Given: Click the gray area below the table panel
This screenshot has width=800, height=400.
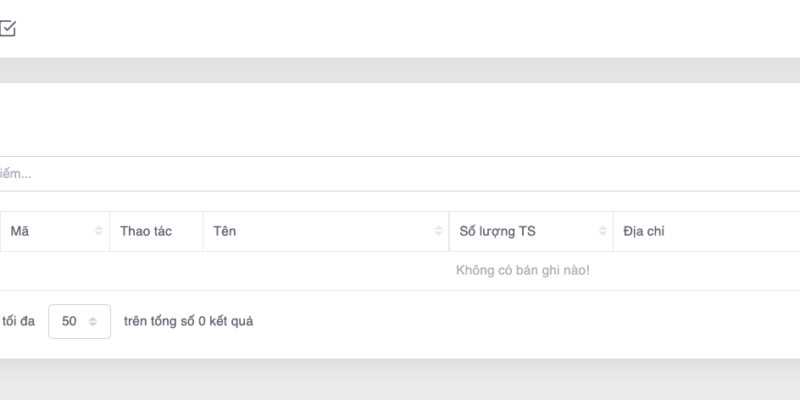Looking at the screenshot, I should click(400, 380).
